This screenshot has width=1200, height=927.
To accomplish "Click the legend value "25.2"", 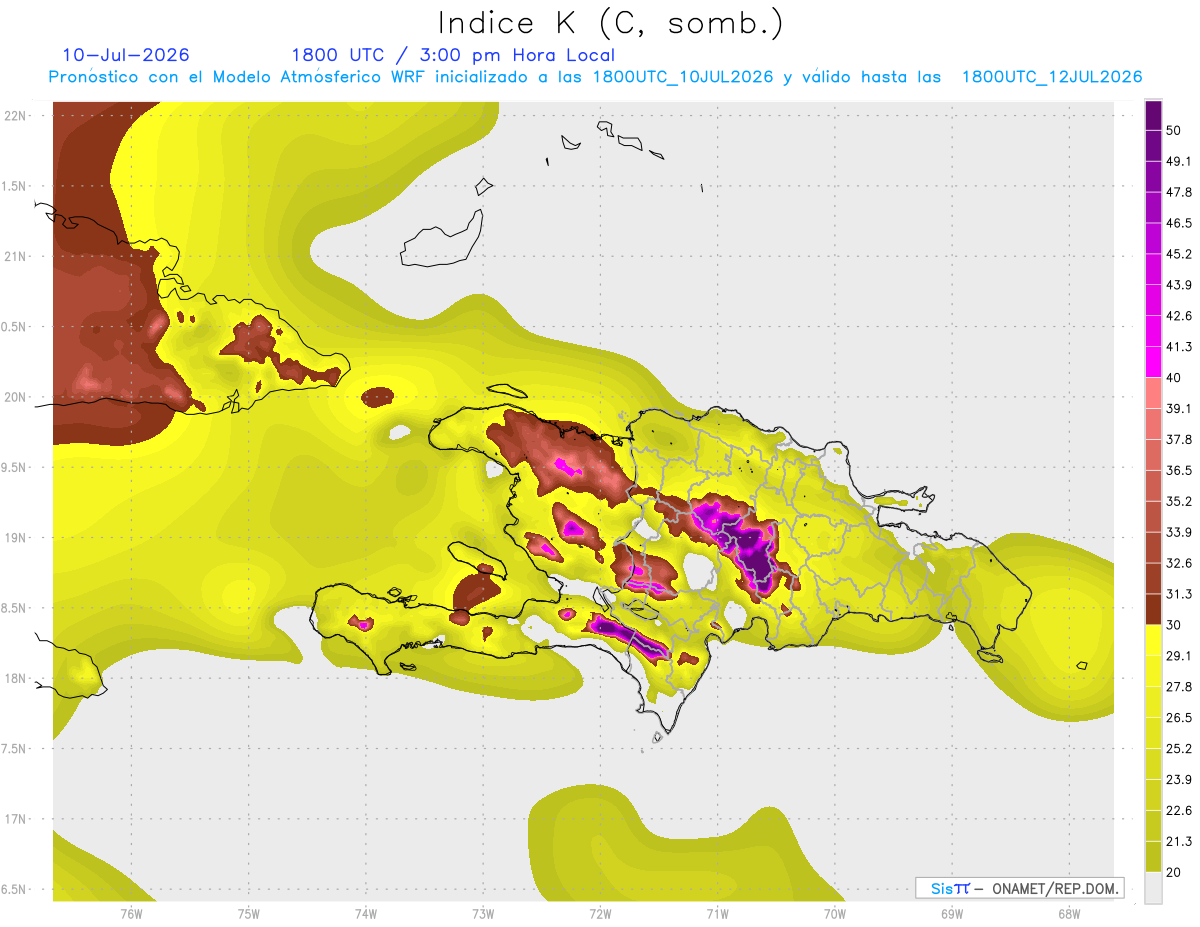I will click(x=1179, y=748).
